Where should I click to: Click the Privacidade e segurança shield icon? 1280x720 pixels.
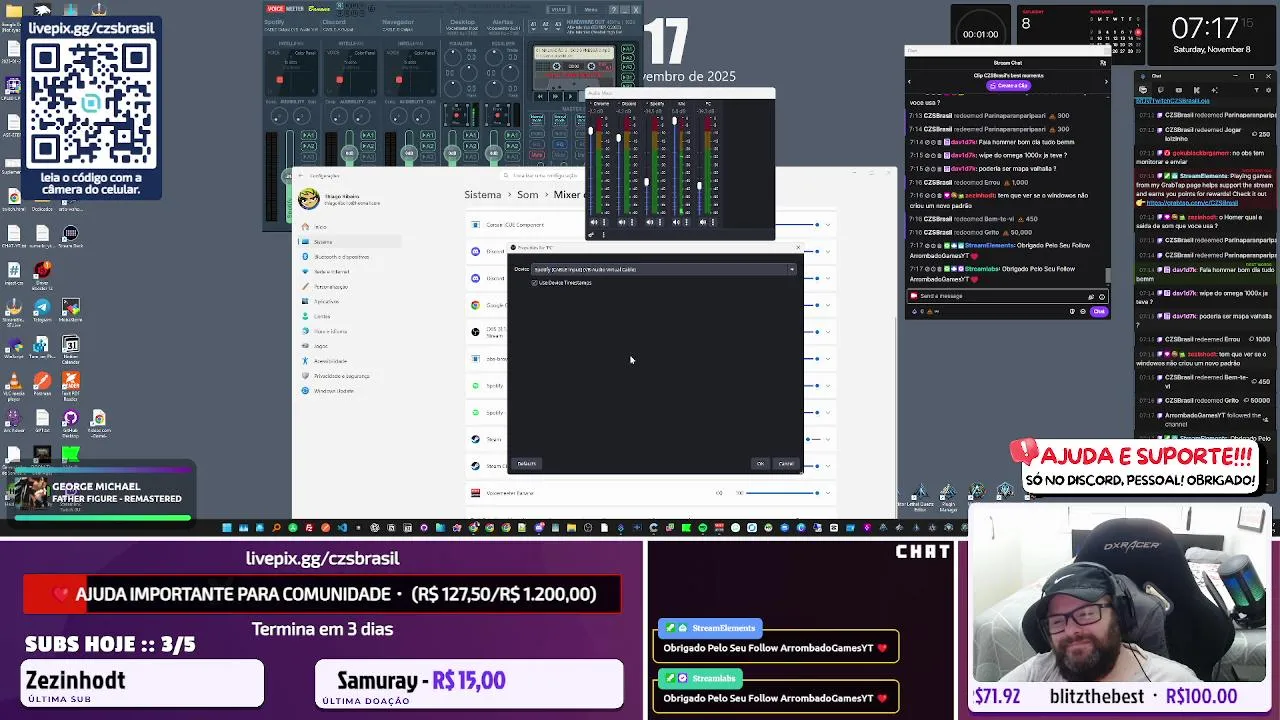[x=305, y=376]
